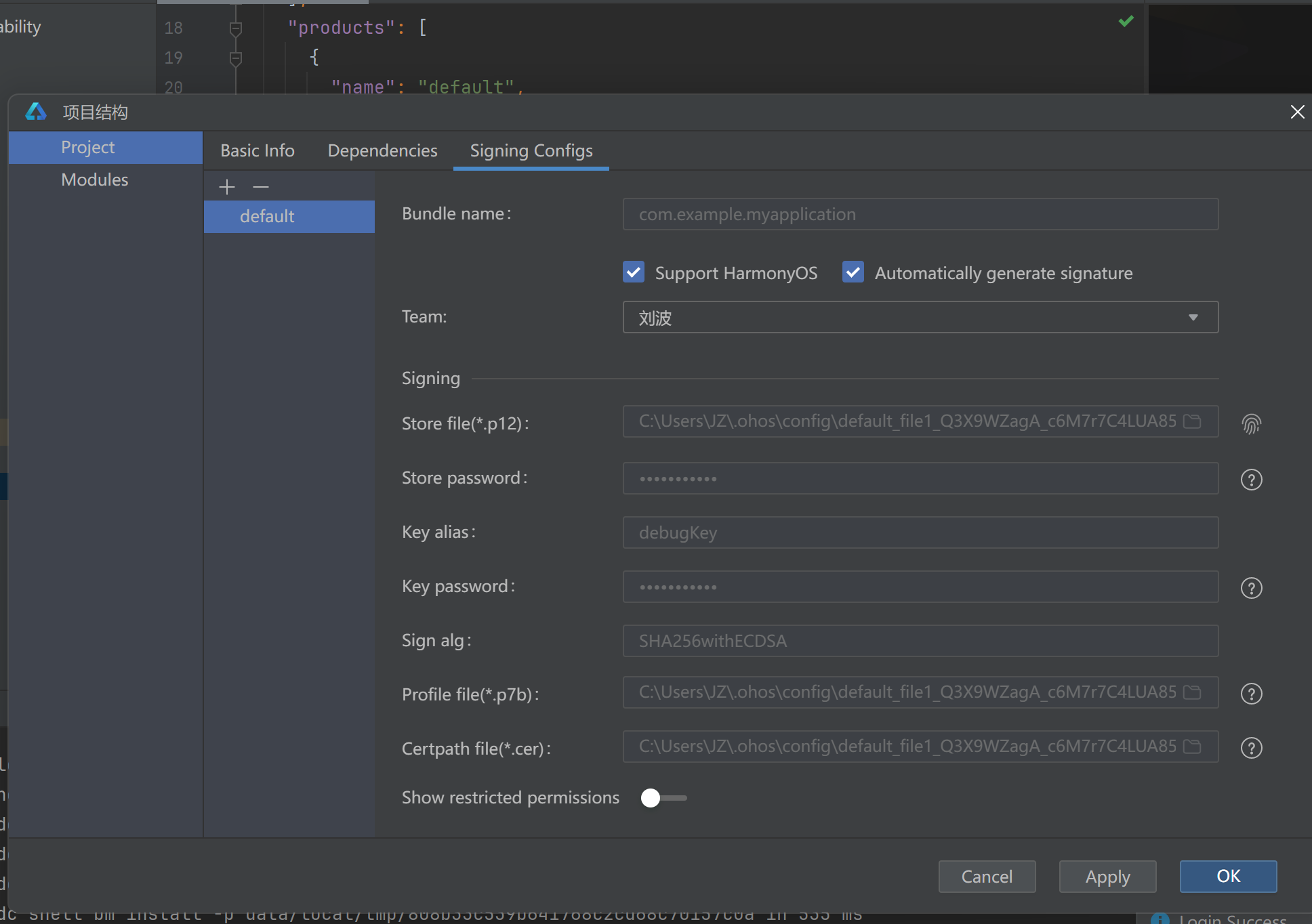The image size is (1312, 924).
Task: Click the Key alias field
Action: (x=920, y=532)
